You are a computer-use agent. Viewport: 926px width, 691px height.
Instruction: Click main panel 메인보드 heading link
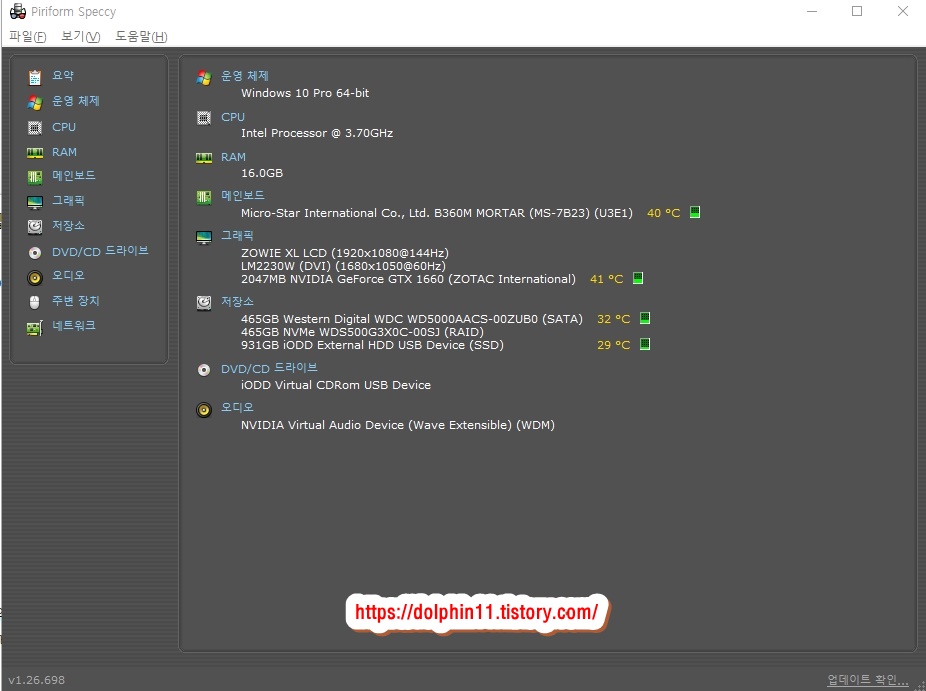click(243, 195)
